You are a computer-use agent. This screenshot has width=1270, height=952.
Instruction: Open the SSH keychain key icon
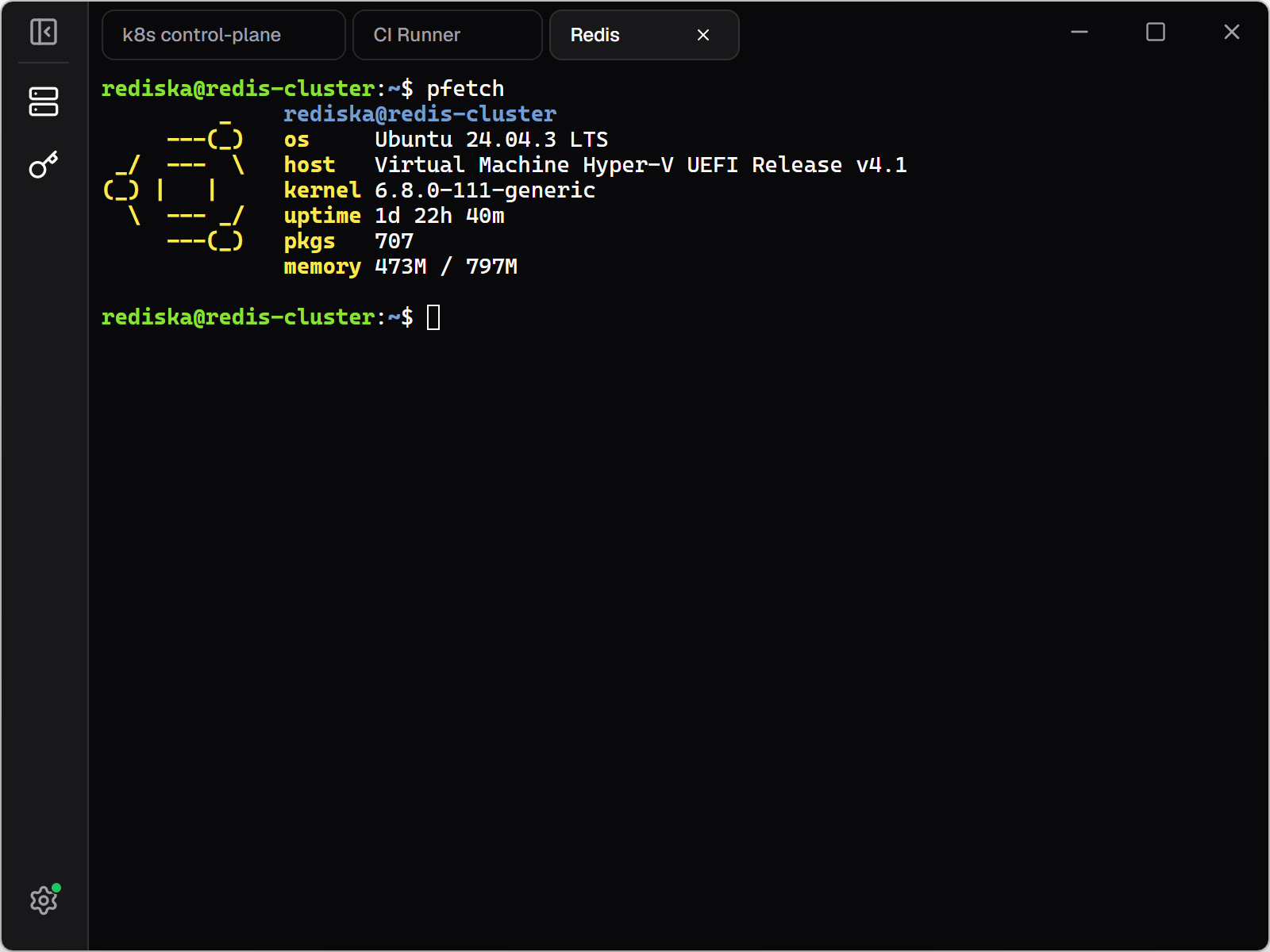44,164
